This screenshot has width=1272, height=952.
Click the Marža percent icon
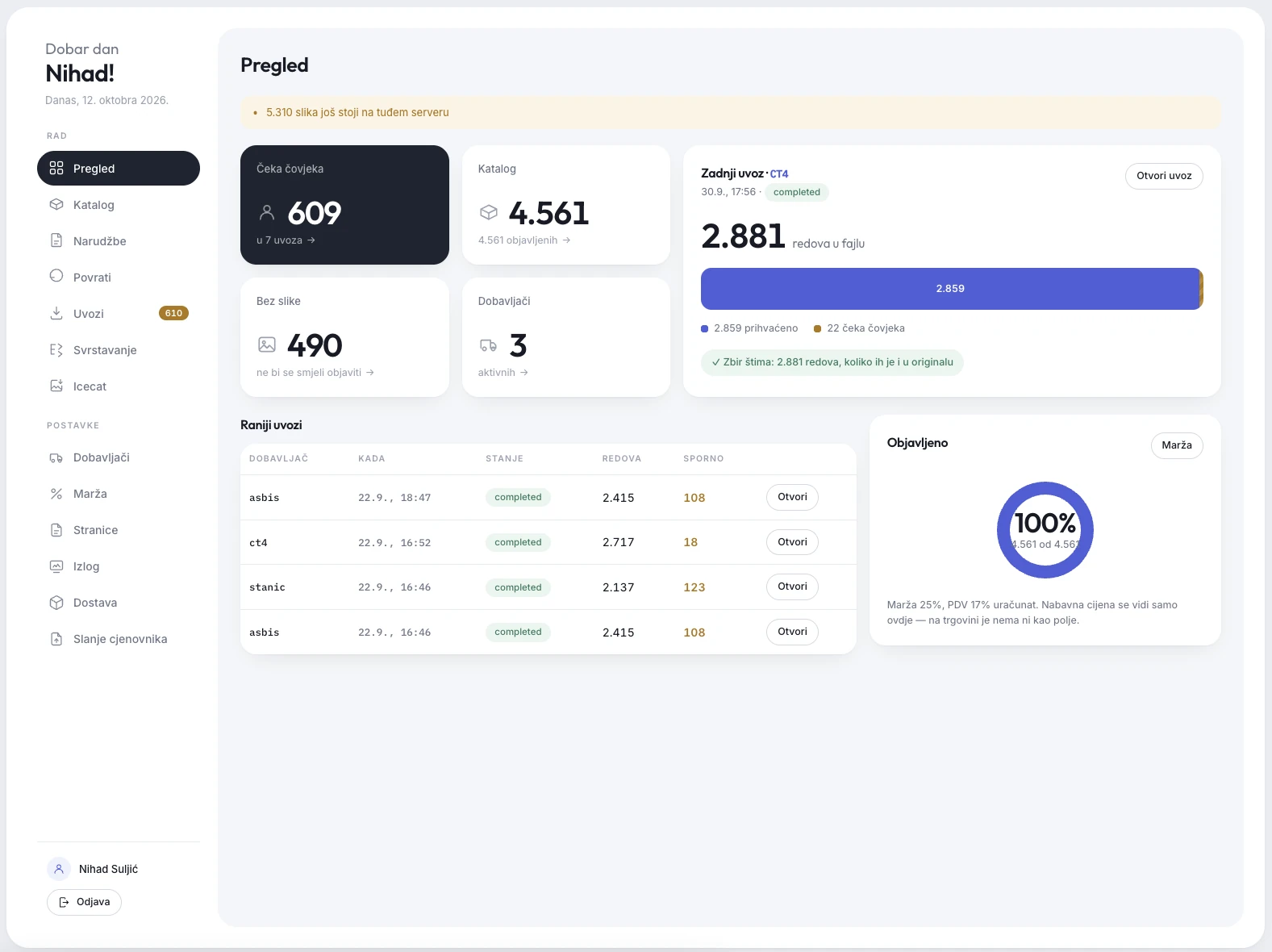(56, 494)
